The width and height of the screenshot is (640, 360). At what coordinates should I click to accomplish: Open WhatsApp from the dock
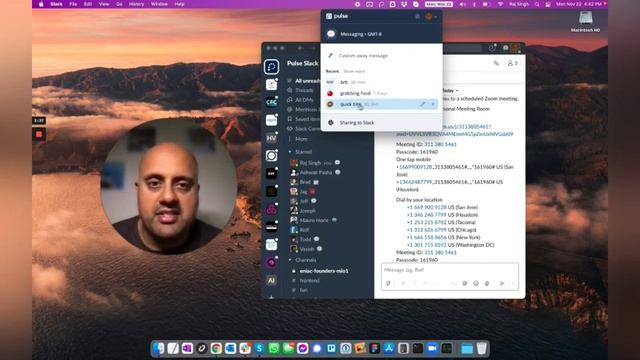click(x=273, y=348)
